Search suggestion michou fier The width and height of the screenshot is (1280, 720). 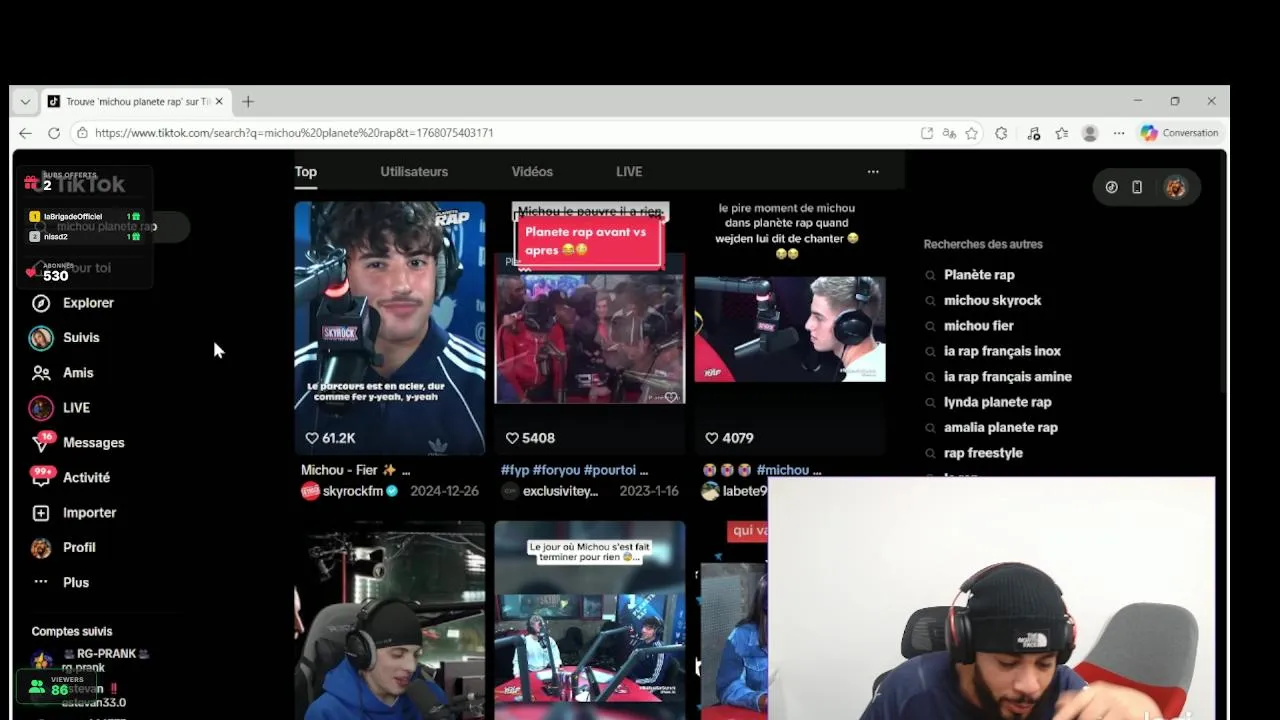pyautogui.click(x=978, y=326)
